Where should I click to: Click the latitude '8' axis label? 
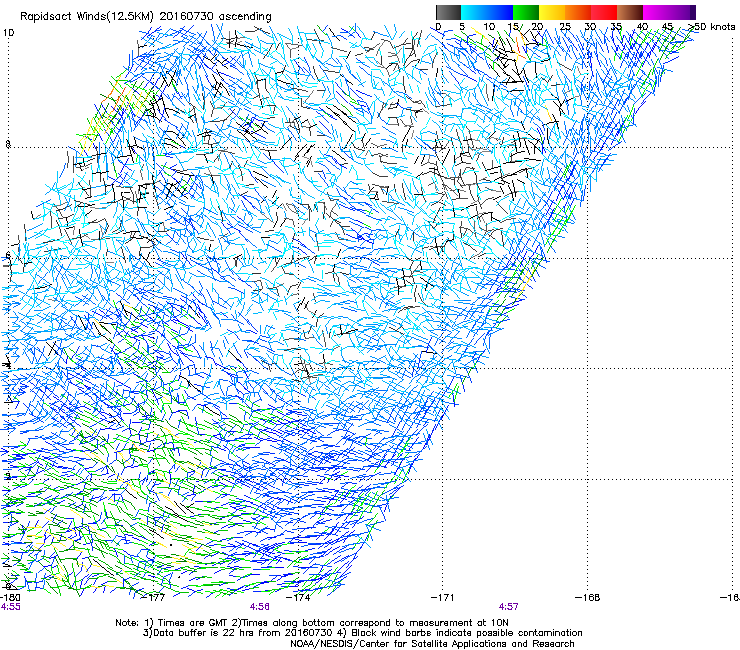8,144
